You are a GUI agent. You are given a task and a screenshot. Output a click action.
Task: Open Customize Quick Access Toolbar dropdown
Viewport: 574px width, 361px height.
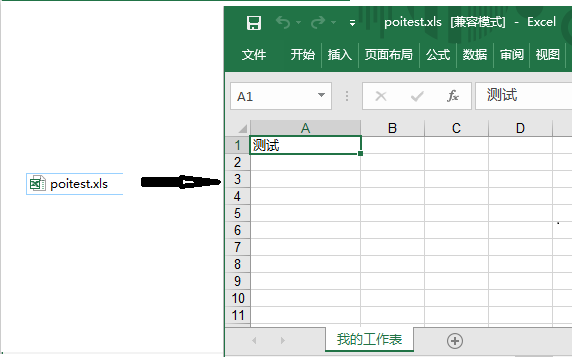[352, 23]
